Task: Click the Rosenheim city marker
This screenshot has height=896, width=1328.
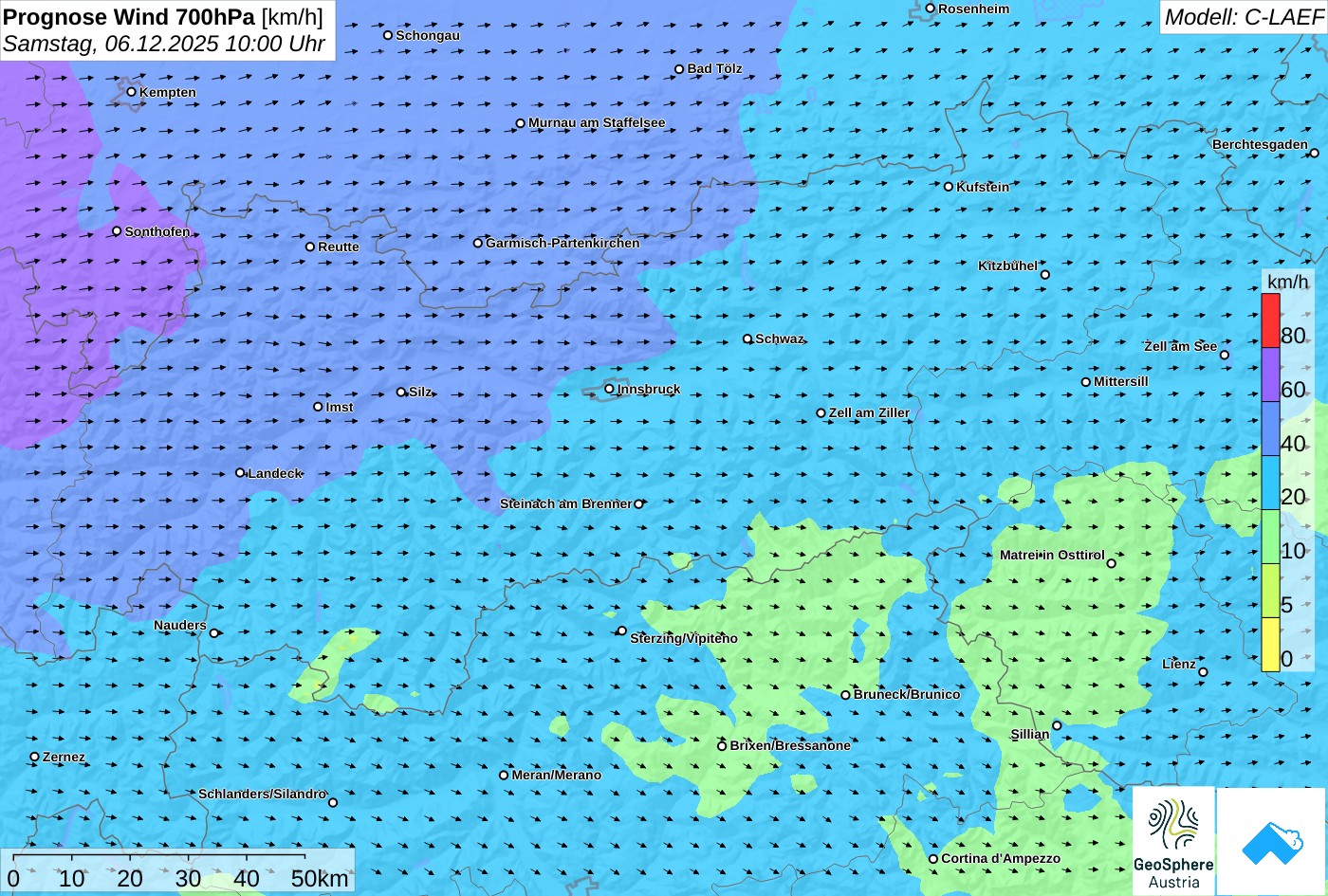Action: [931, 9]
